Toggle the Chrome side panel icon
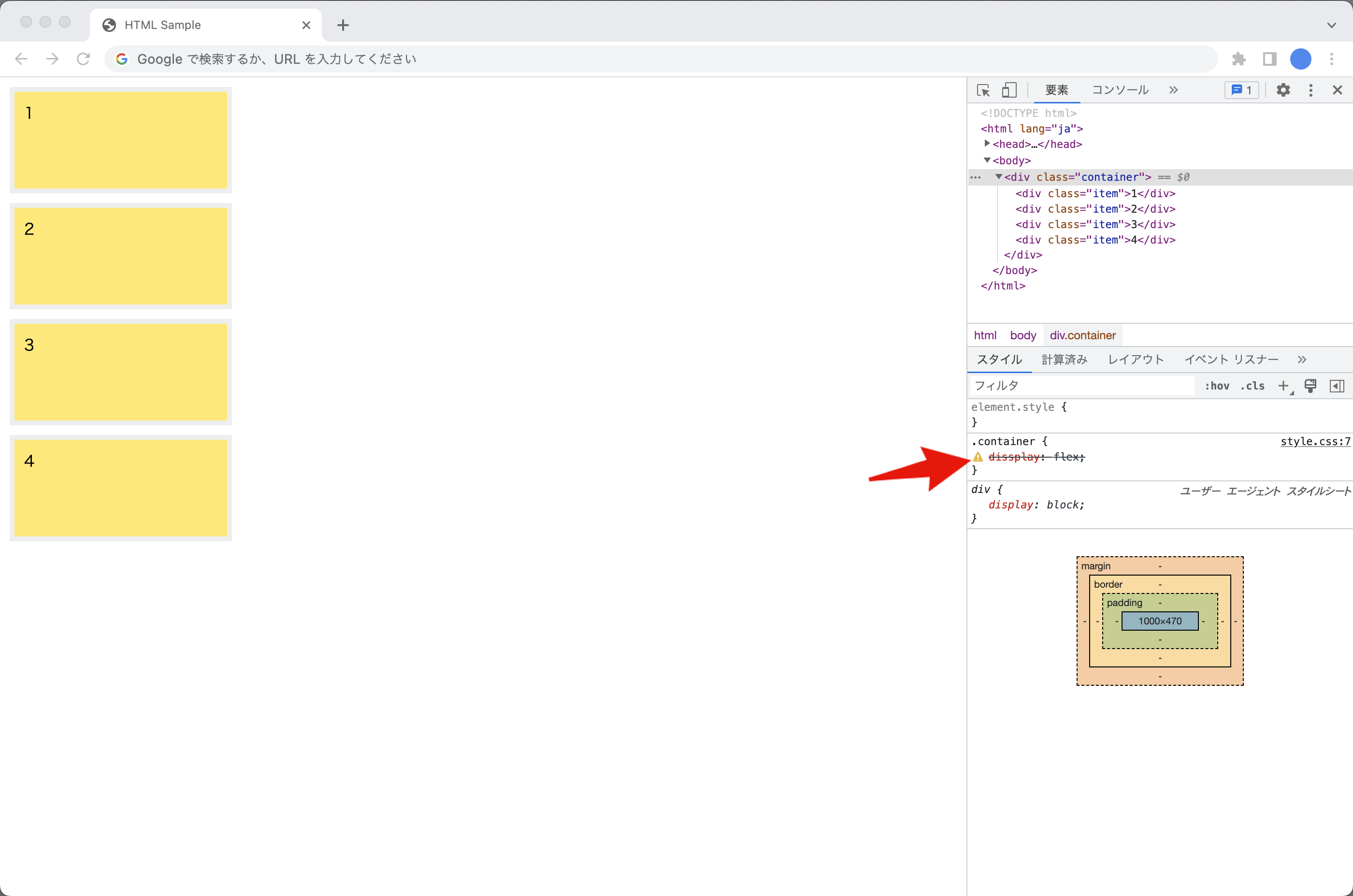 [1269, 59]
